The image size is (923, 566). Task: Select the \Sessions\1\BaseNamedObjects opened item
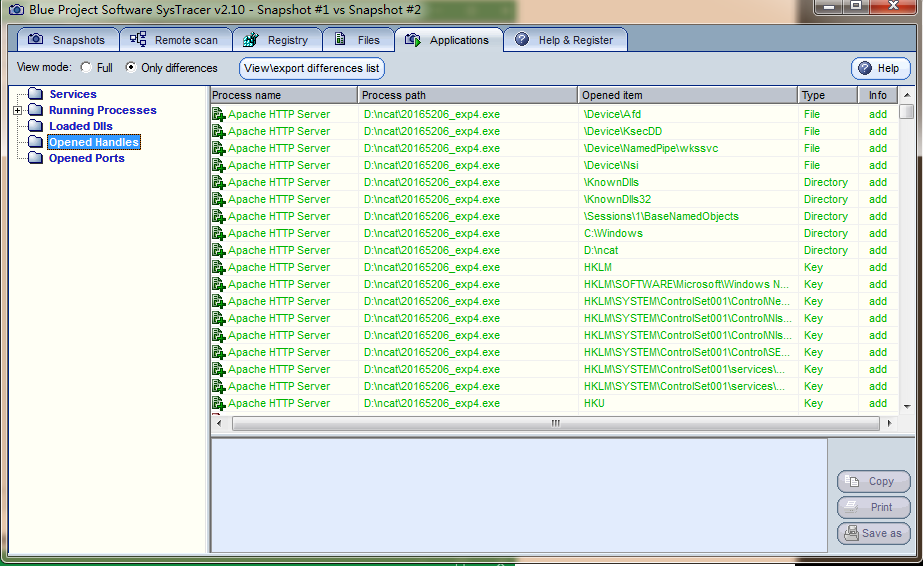coord(661,217)
